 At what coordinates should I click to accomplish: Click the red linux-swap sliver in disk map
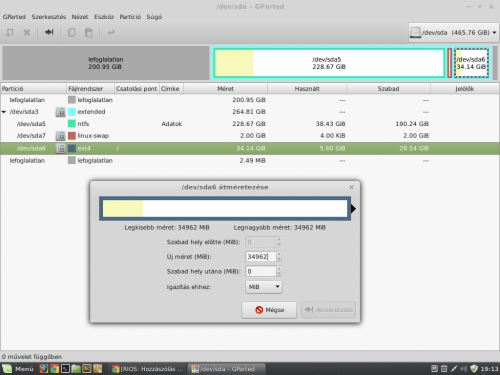tap(450, 63)
